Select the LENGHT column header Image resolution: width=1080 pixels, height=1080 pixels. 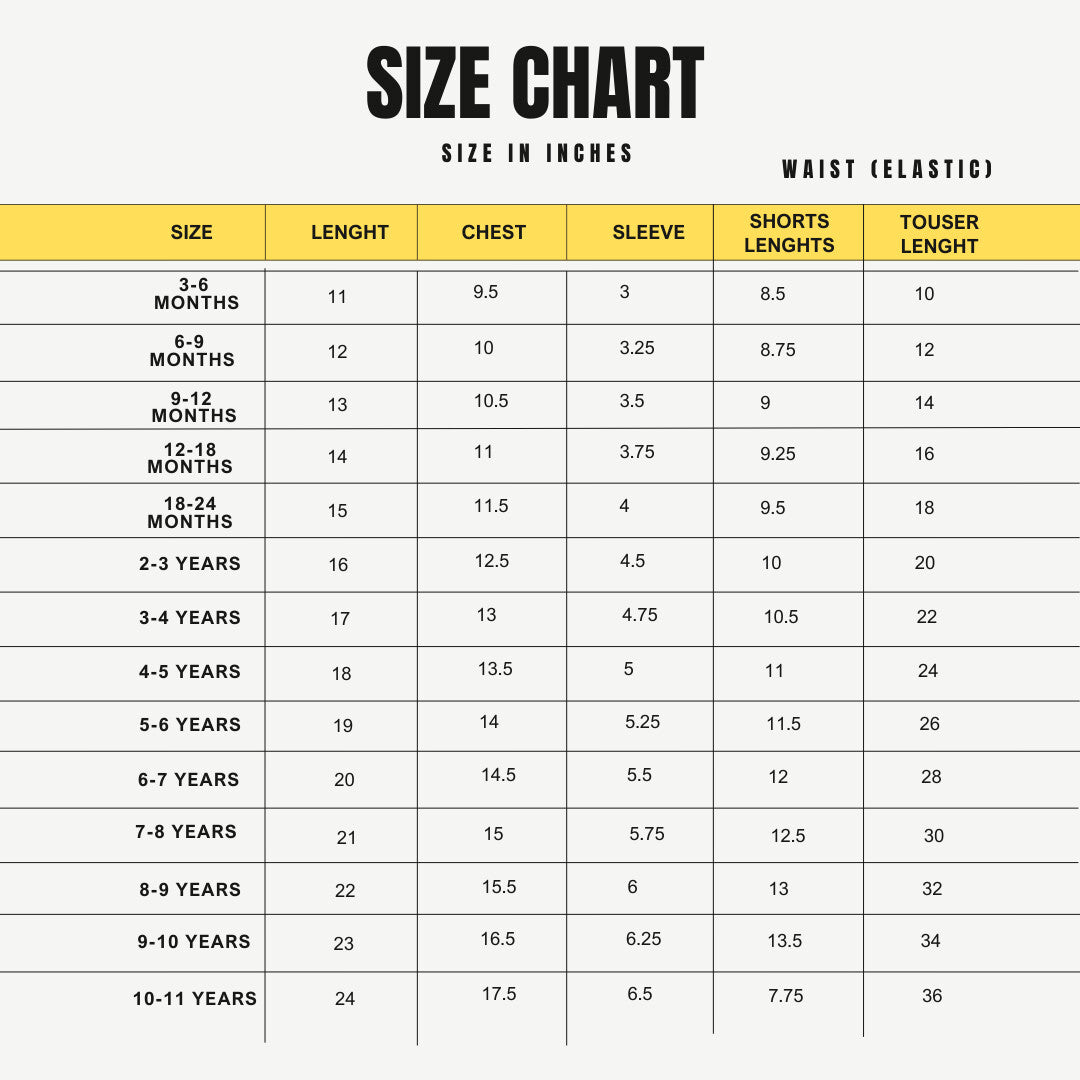pyautogui.click(x=349, y=233)
